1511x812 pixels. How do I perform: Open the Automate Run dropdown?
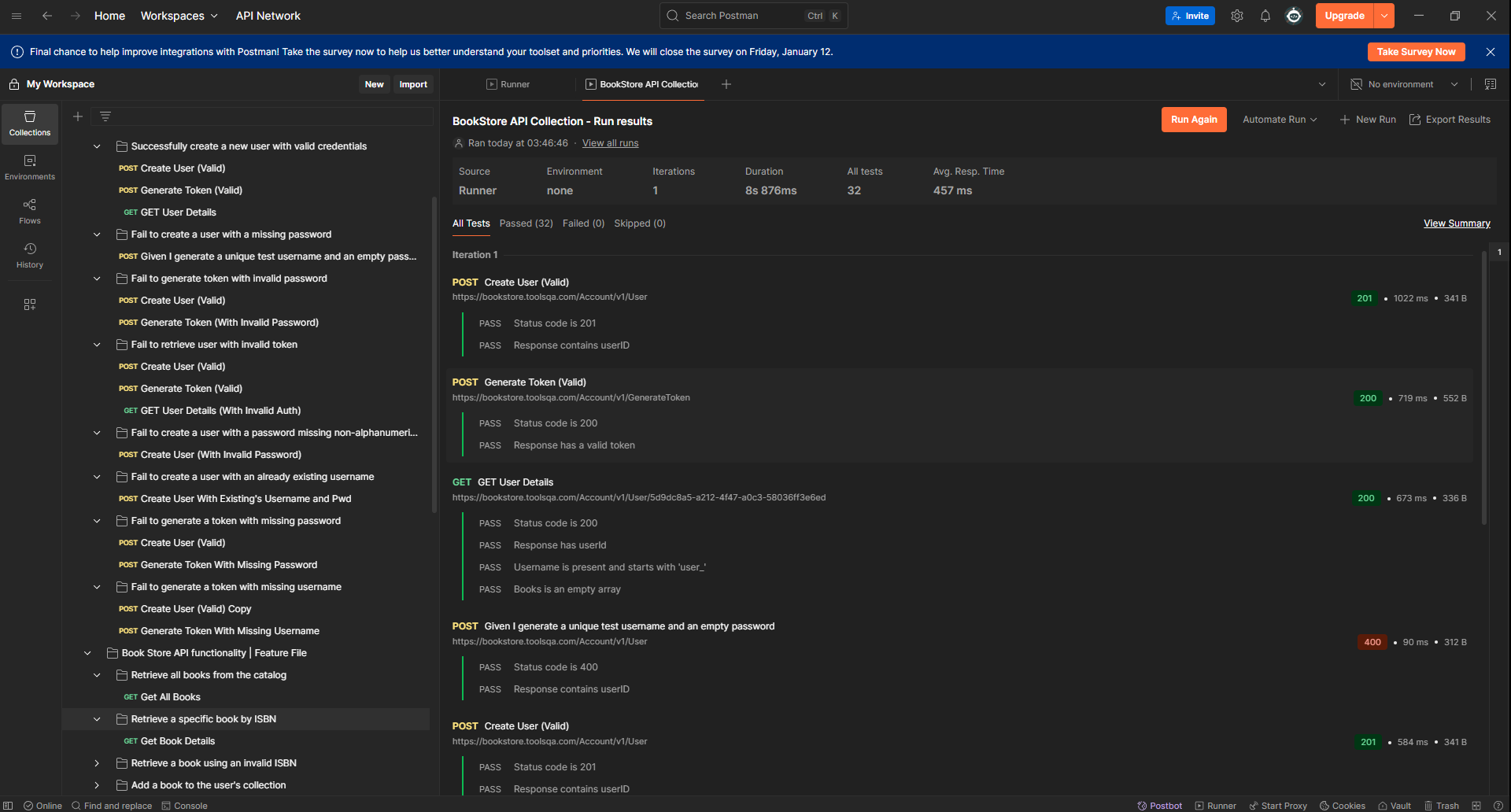[1280, 120]
